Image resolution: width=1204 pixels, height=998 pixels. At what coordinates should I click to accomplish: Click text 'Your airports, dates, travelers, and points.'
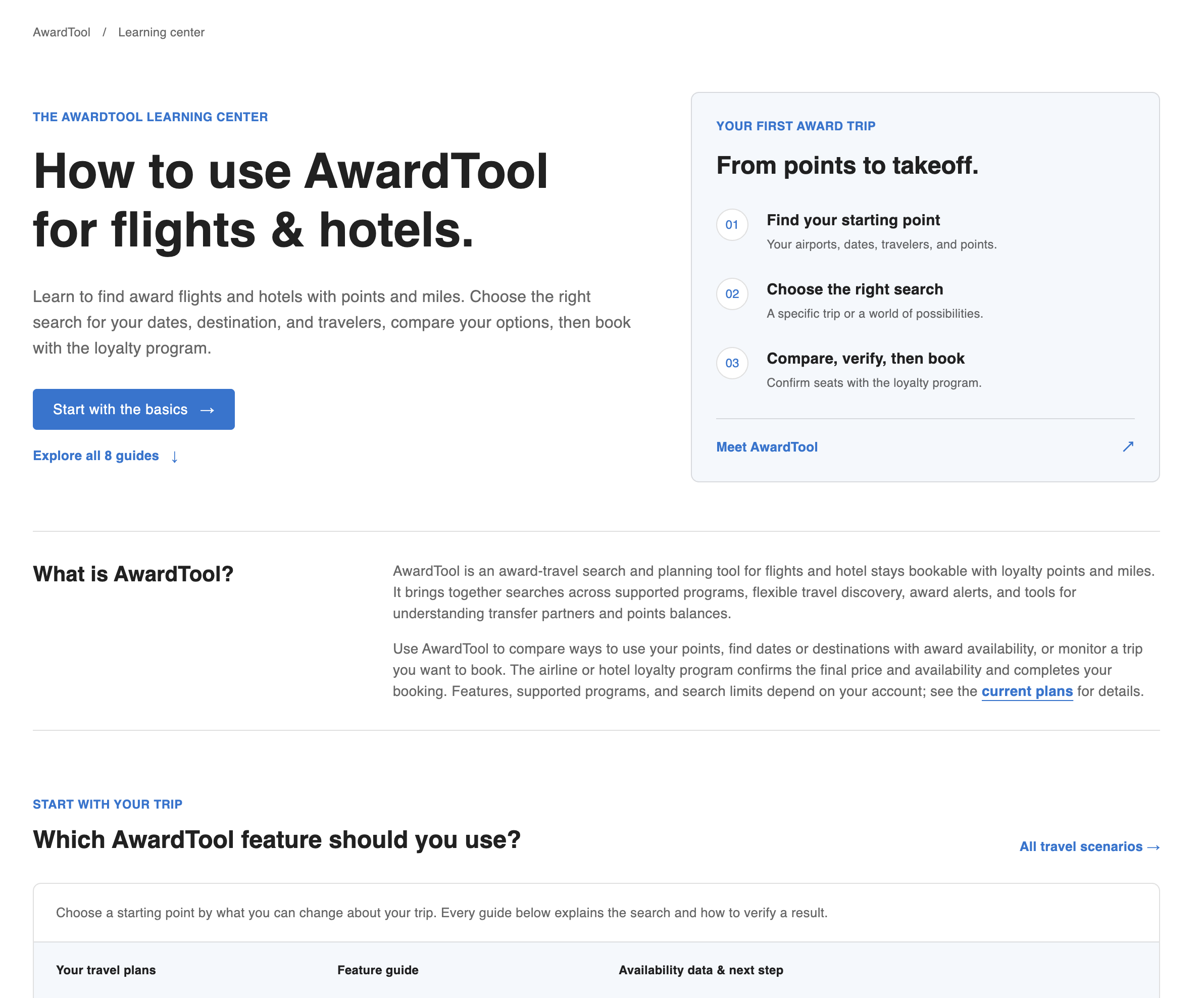(882, 245)
